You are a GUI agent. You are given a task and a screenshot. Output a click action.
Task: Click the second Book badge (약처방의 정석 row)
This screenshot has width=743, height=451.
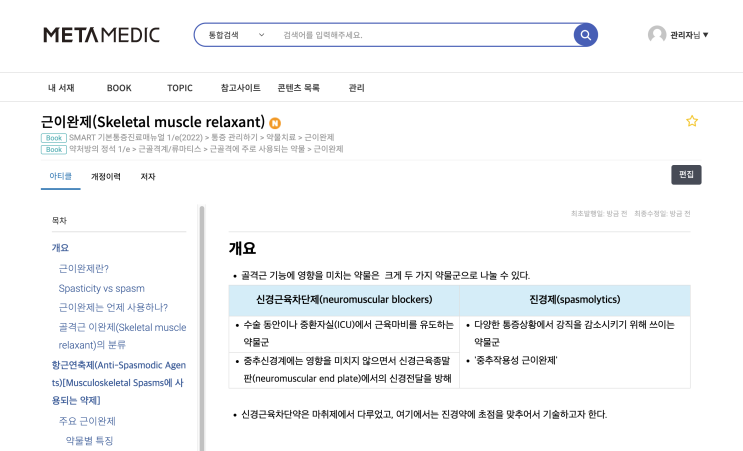click(54, 150)
